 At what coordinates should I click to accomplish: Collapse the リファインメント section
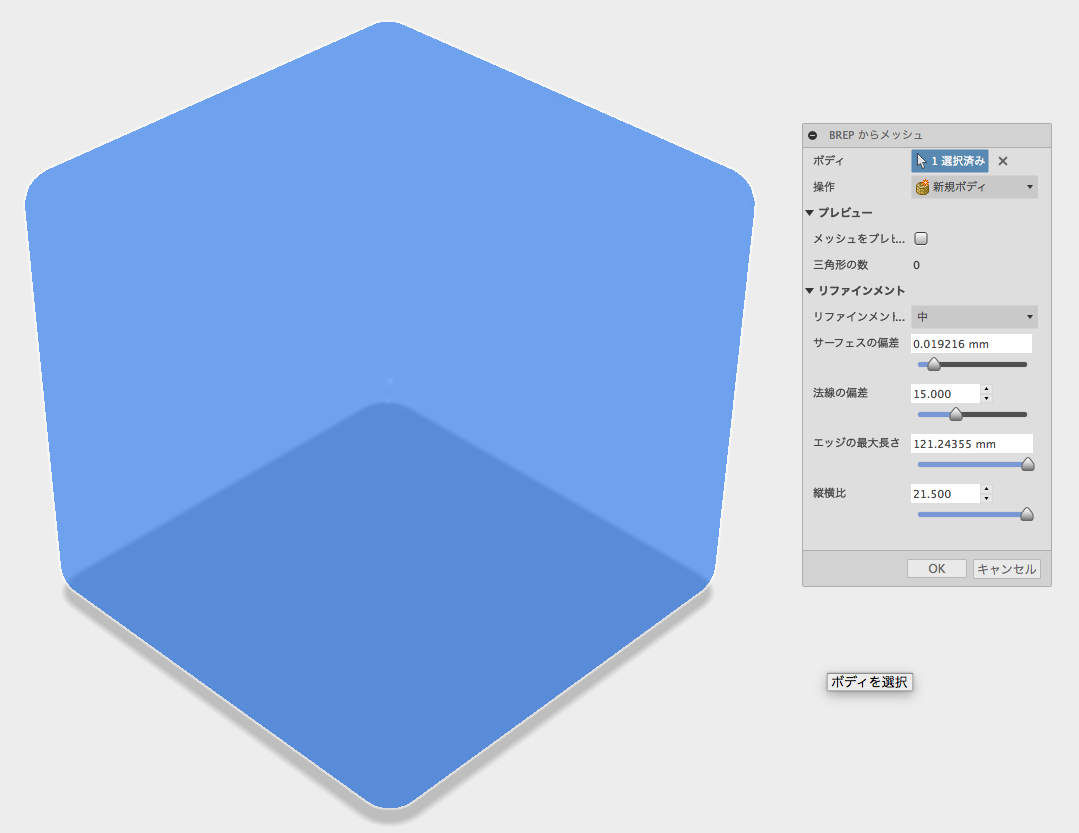coord(809,290)
